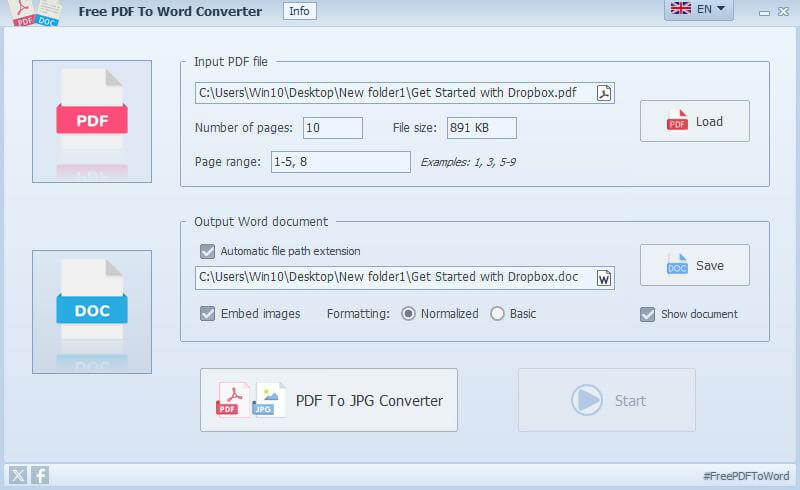The image size is (800, 490).
Task: Uncheck the Embed images option
Action: (x=208, y=314)
